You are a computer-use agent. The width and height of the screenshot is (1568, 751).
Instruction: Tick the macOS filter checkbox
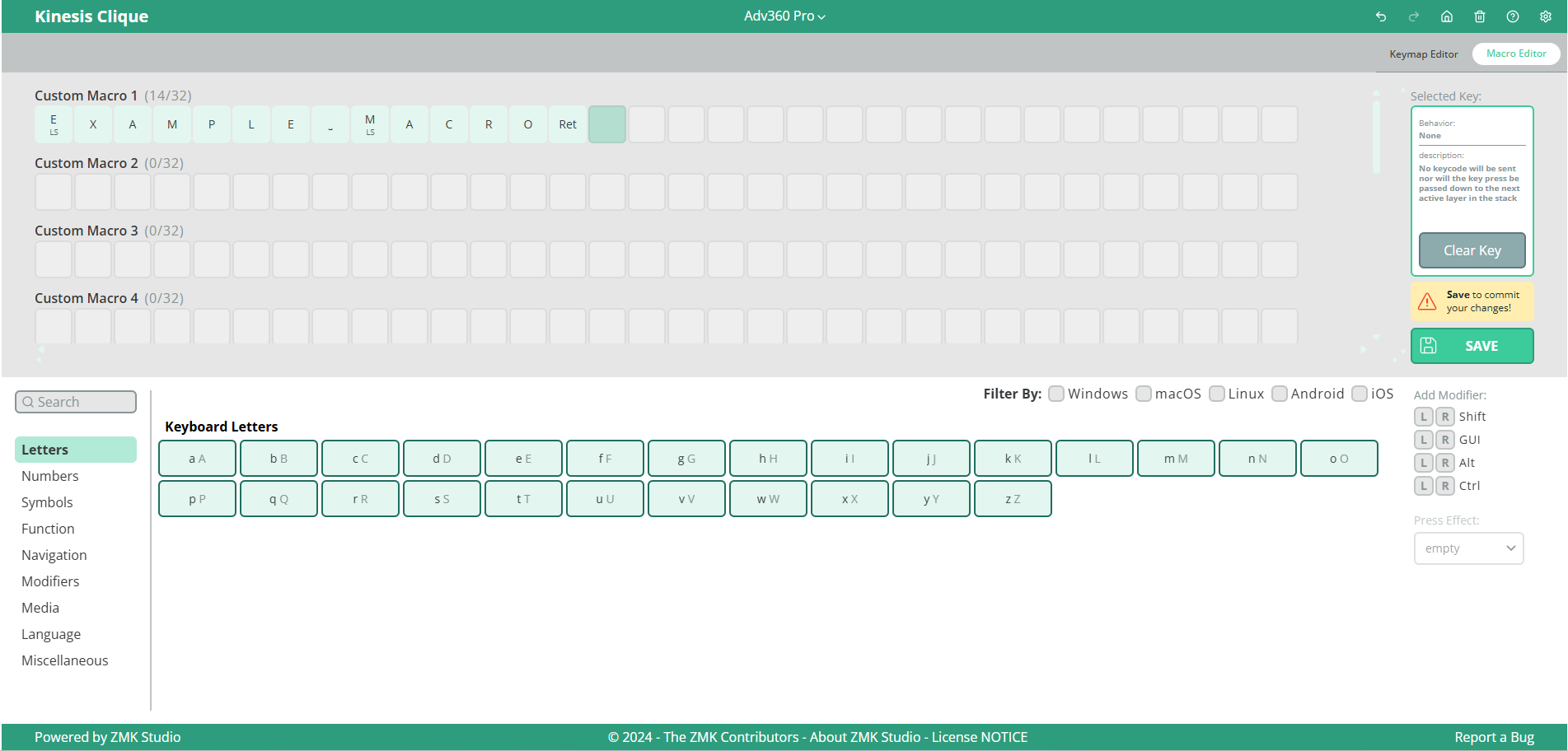point(1144,394)
